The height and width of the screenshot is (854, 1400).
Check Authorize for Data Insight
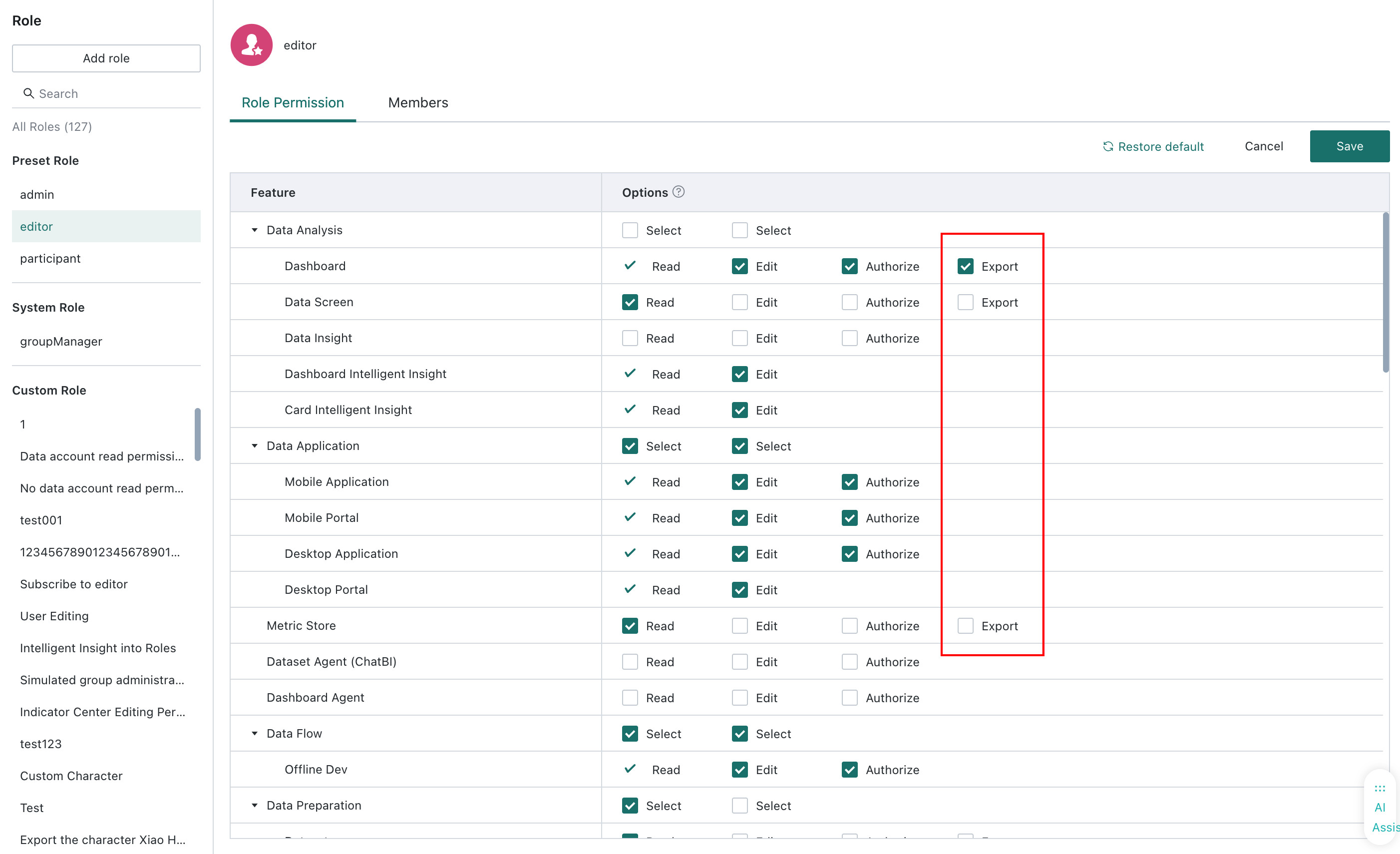click(x=849, y=338)
